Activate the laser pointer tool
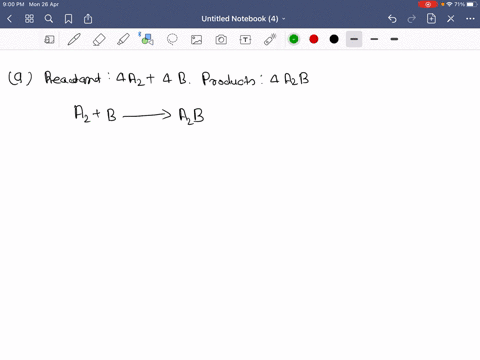480x360 pixels. click(270, 39)
